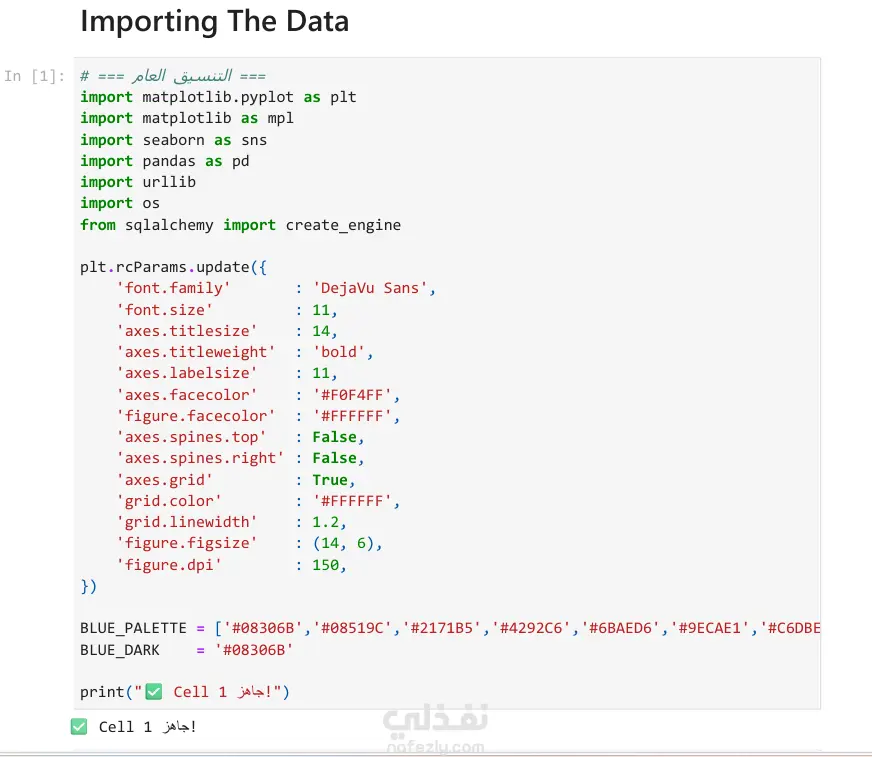Click the 'DejaVu Sans' font value
Screen dimensions: 872x757
click(x=372, y=288)
